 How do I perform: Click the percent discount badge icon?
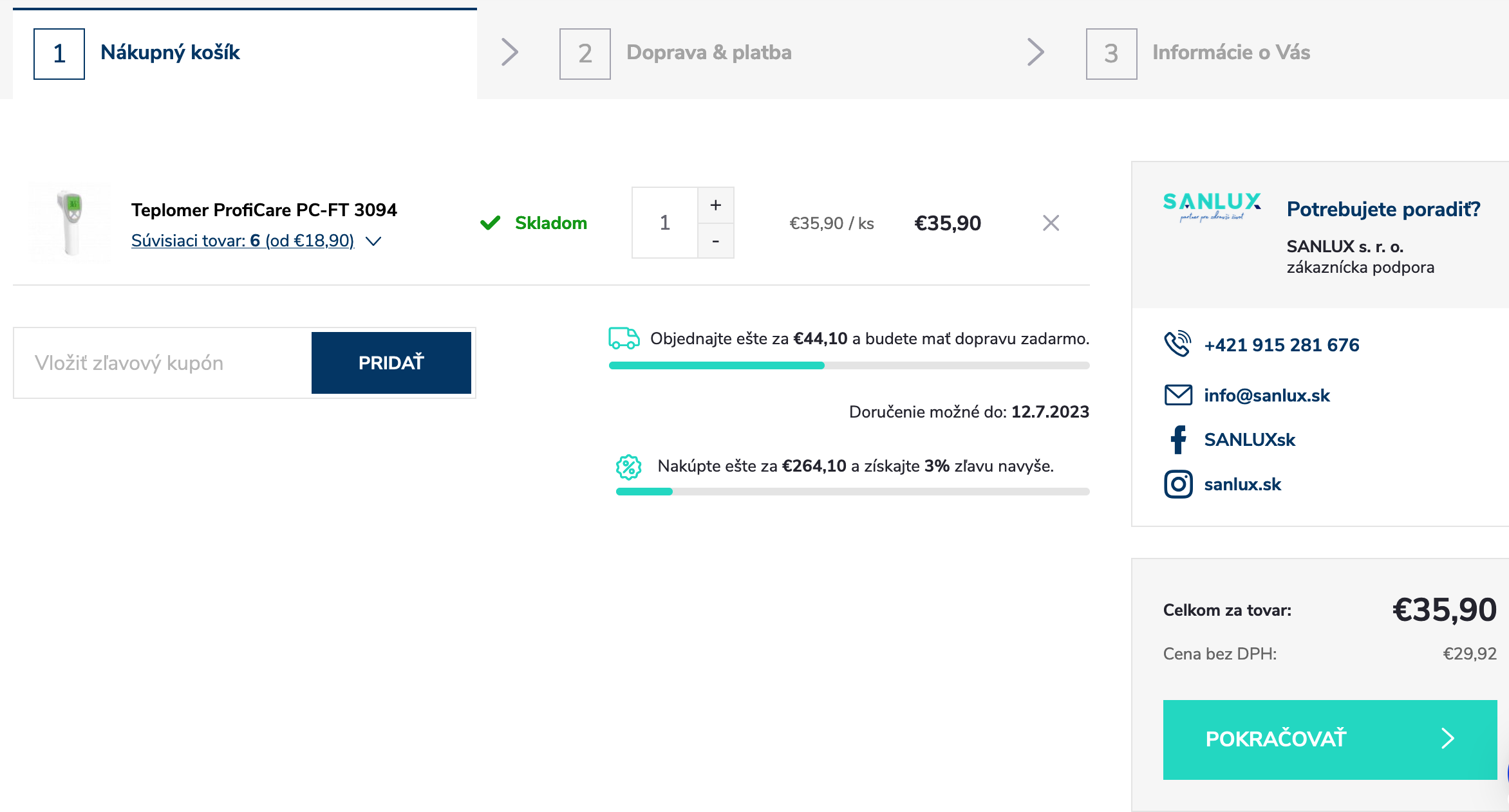tap(628, 467)
